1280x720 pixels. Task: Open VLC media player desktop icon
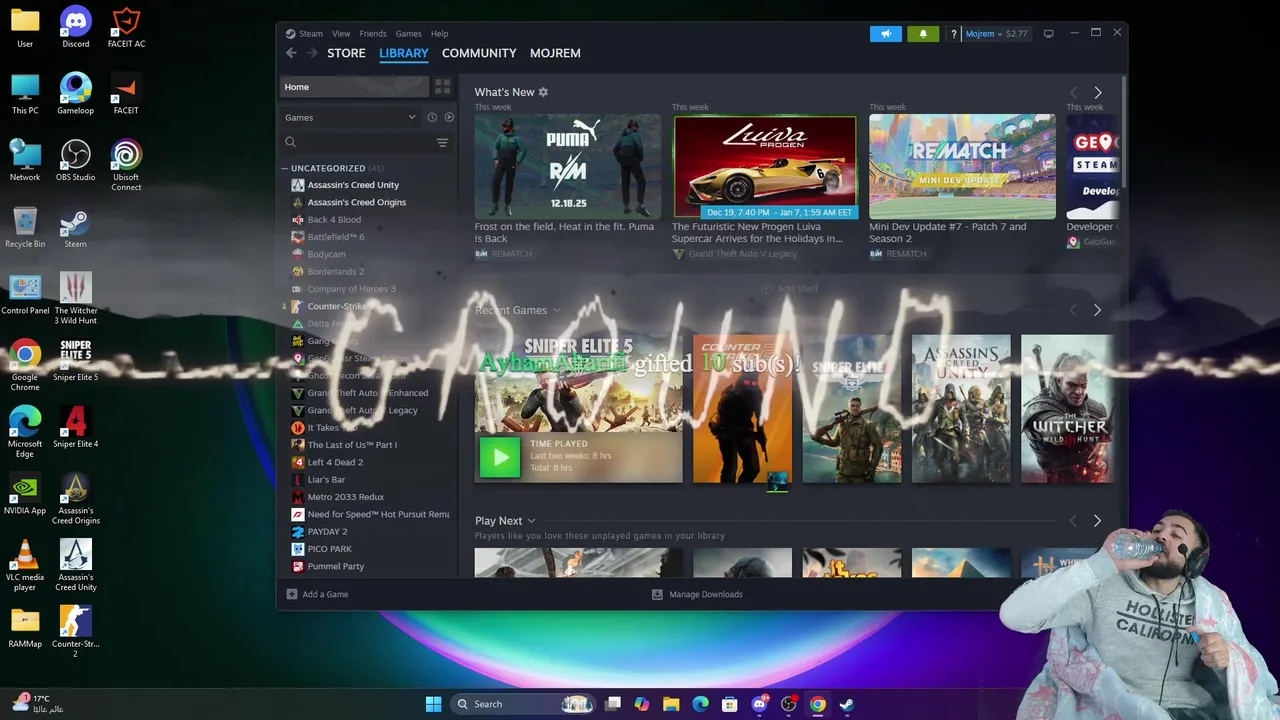click(25, 565)
